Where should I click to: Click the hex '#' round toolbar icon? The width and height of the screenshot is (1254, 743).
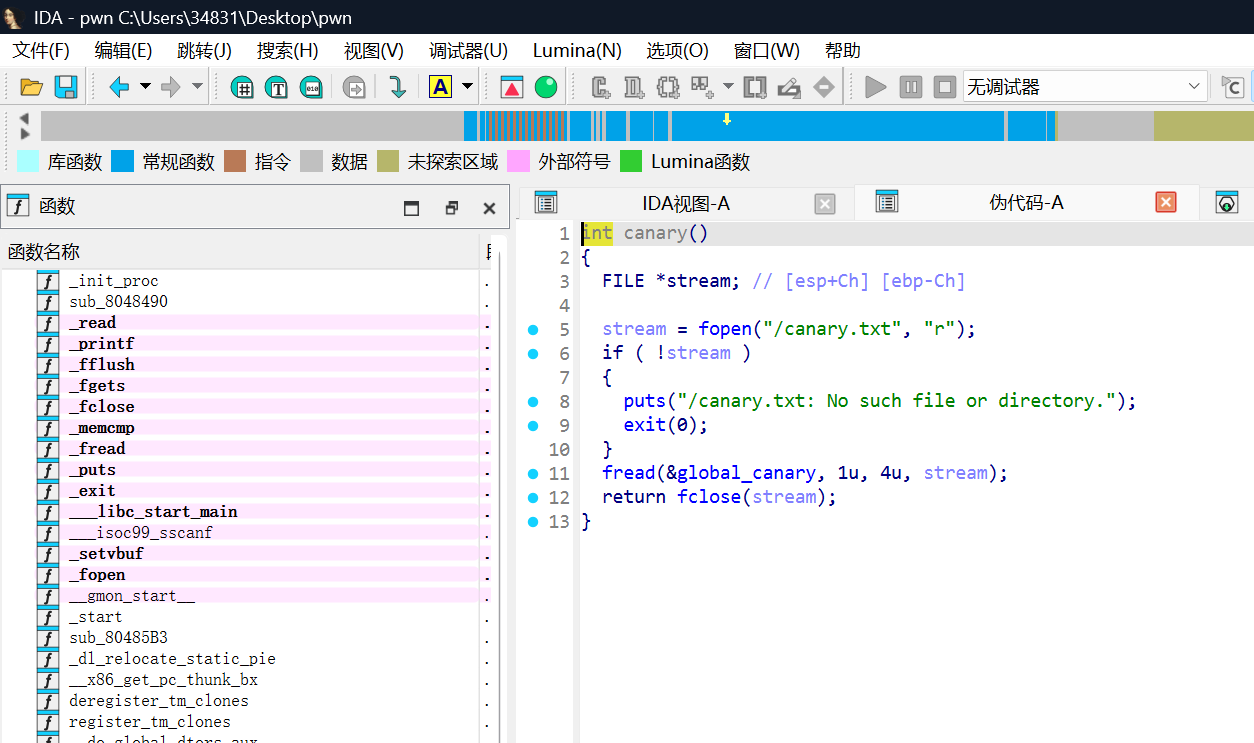coord(241,87)
